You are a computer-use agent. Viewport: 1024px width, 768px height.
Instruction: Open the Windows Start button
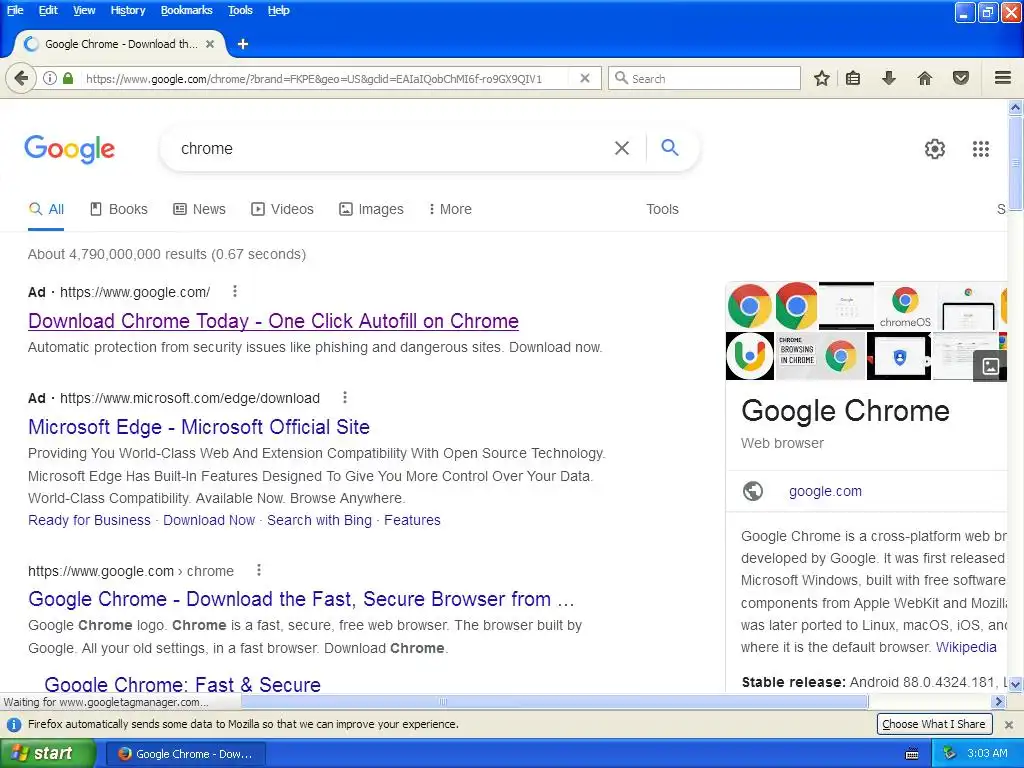pyautogui.click(x=48, y=753)
